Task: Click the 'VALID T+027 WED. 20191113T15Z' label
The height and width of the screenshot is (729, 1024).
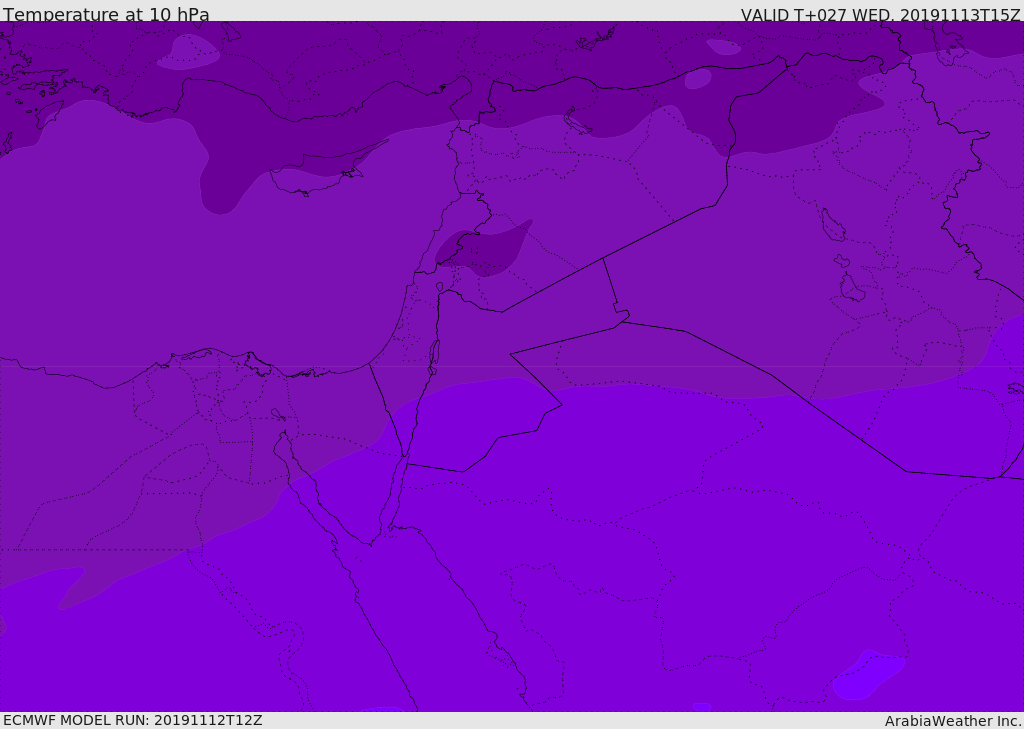Action: tap(880, 15)
